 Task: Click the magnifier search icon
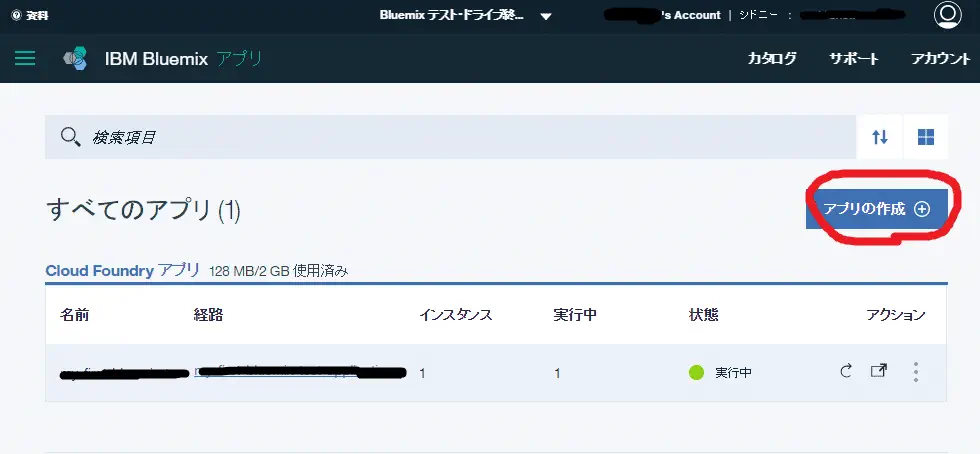[70, 137]
